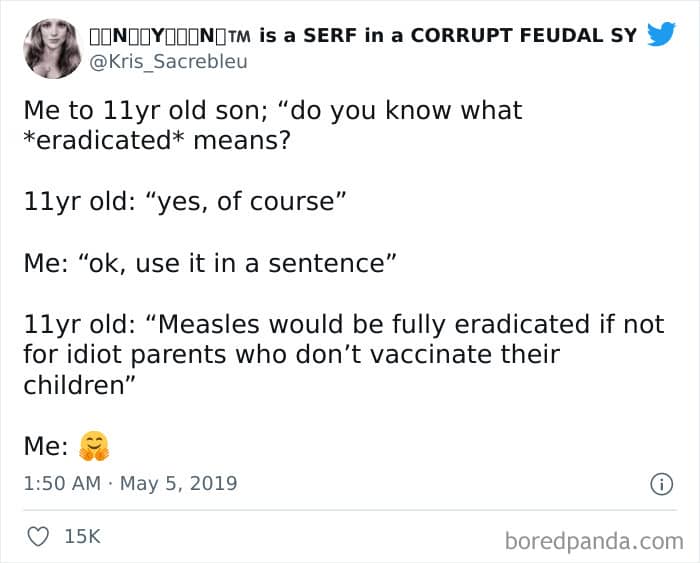The height and width of the screenshot is (563, 700).
Task: Click the "ok, use it in a sentence" line
Action: [210, 263]
